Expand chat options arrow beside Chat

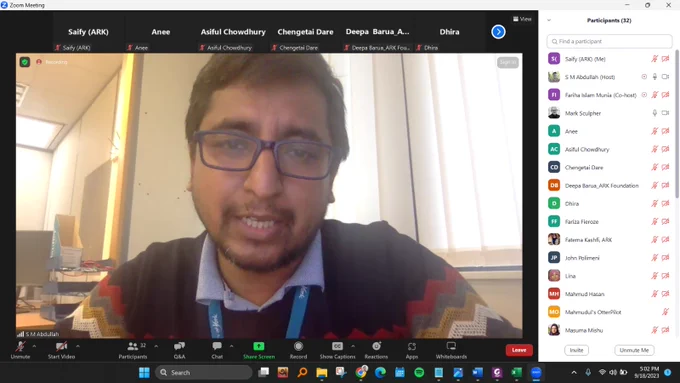point(231,346)
